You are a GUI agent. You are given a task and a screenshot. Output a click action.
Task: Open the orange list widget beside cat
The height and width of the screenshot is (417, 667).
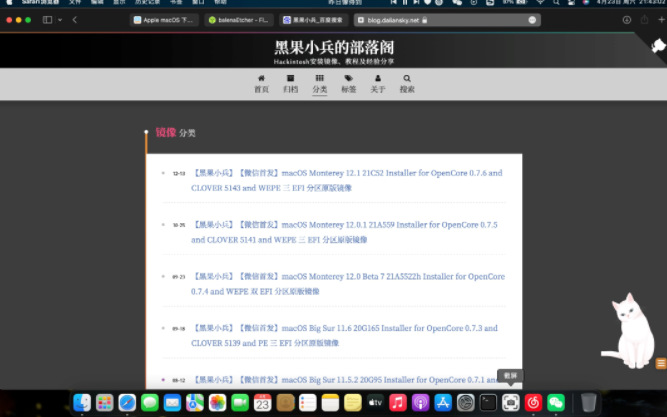click(x=661, y=363)
